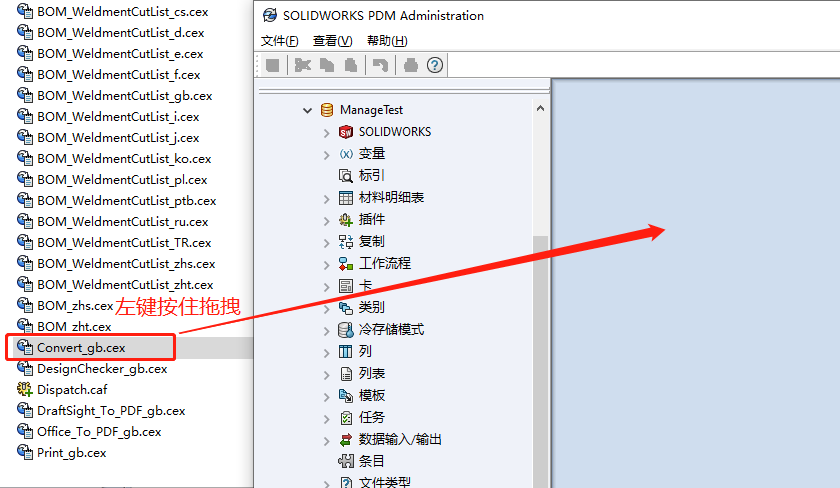
Task: Expand the 复制 tree node
Action: pyautogui.click(x=327, y=242)
